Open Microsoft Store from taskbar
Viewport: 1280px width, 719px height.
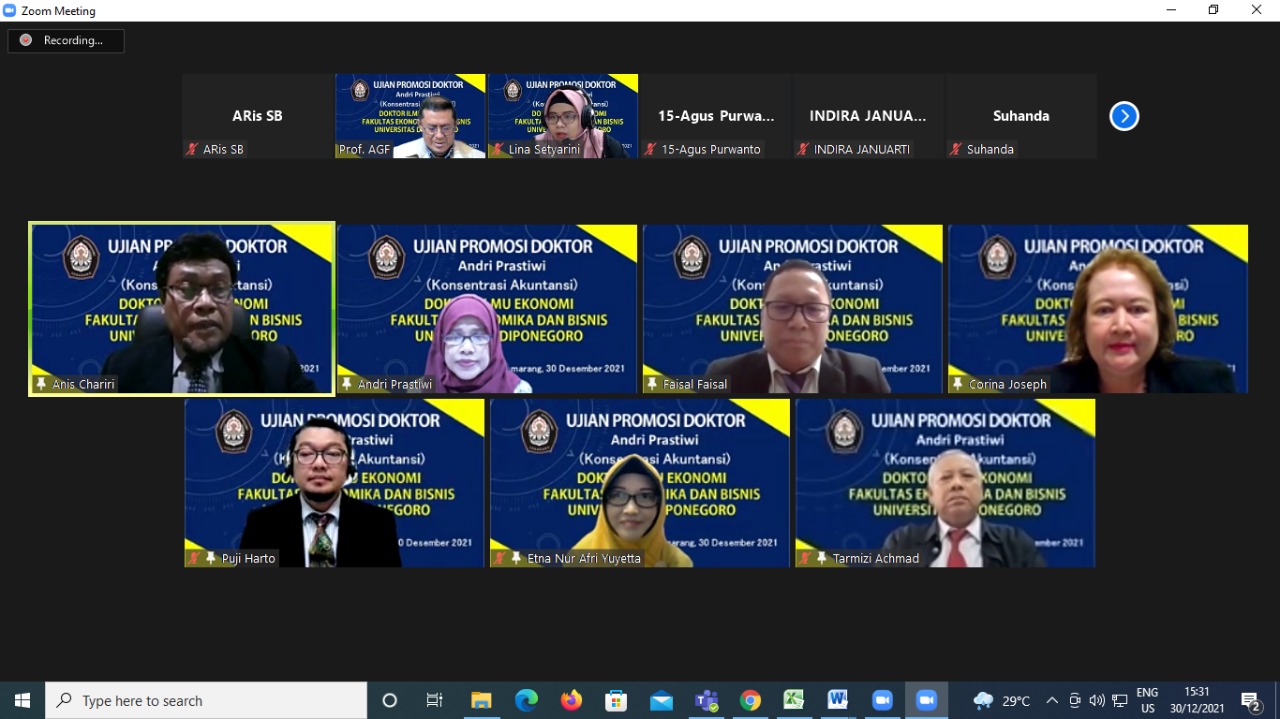click(616, 700)
